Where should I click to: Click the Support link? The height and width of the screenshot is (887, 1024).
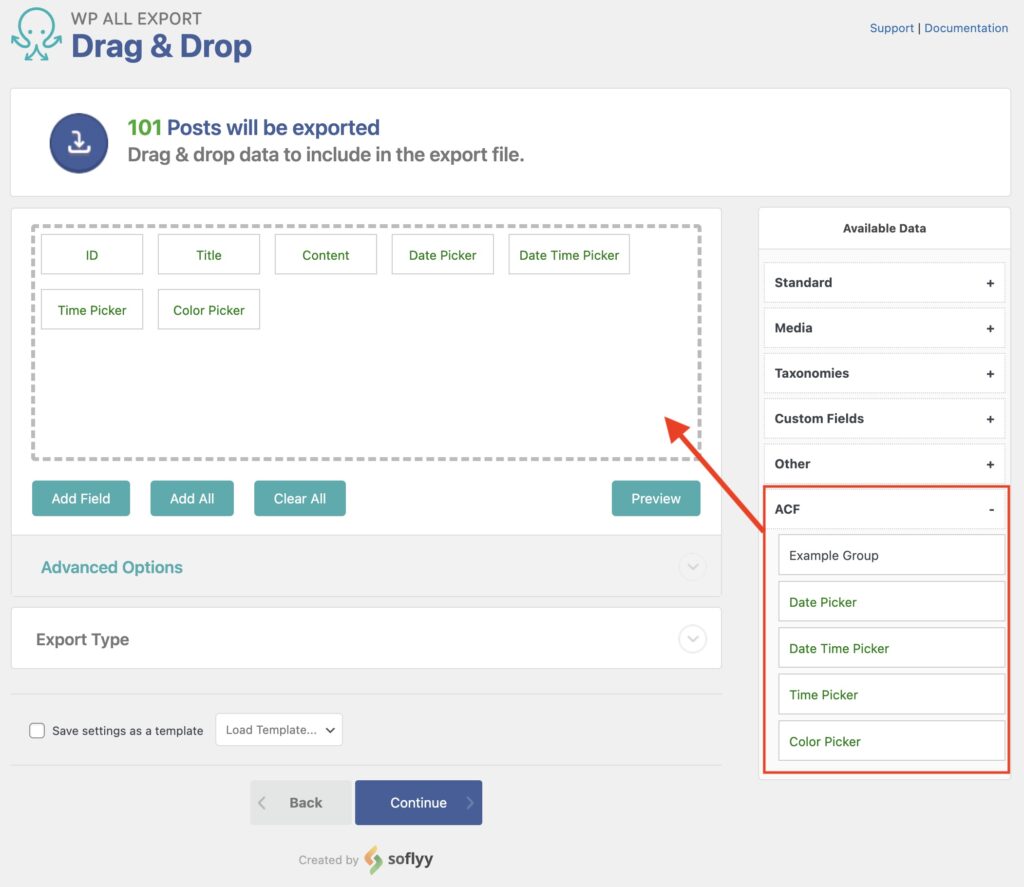point(891,28)
